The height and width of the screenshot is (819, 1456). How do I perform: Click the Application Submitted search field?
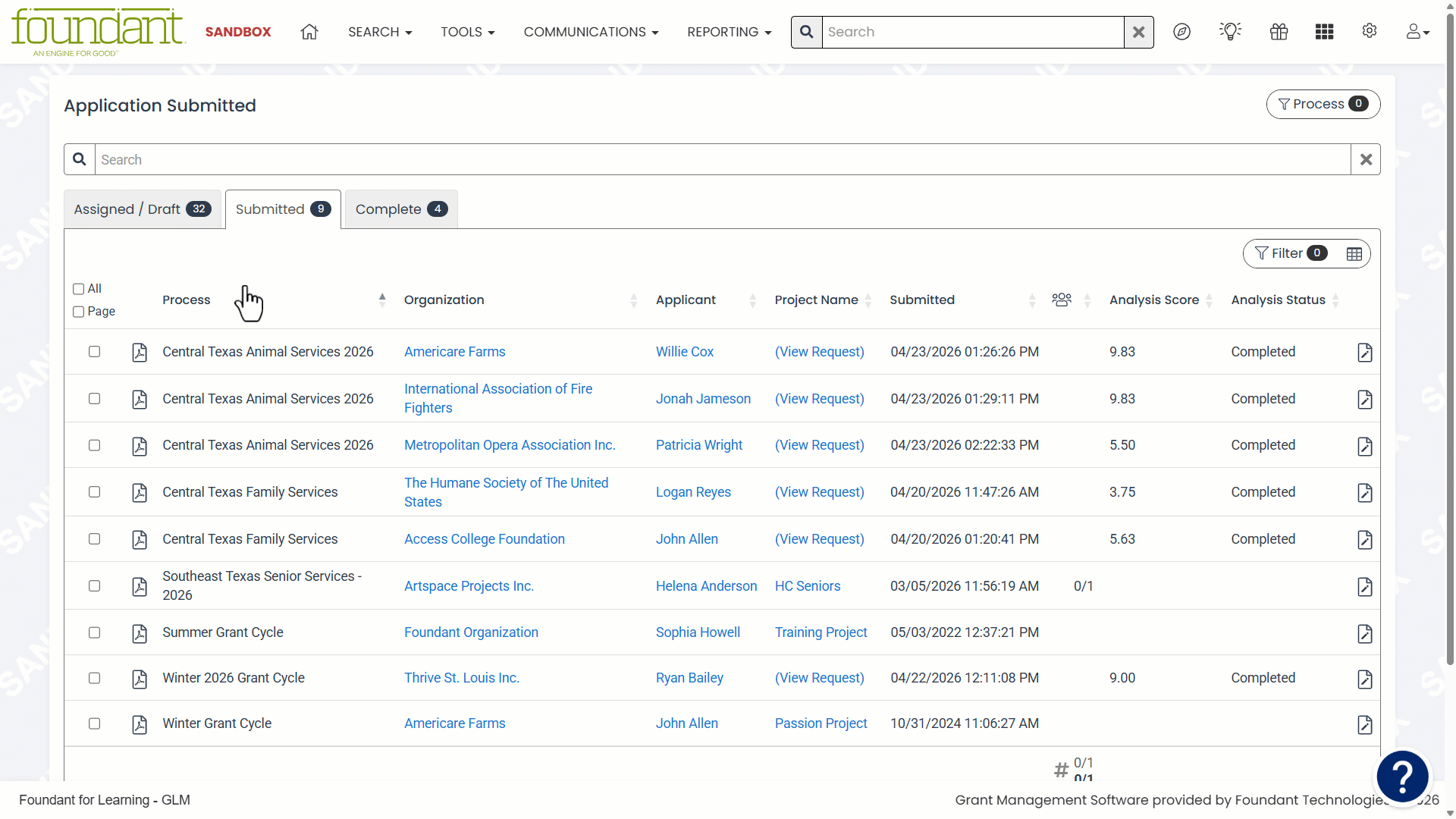(722, 160)
